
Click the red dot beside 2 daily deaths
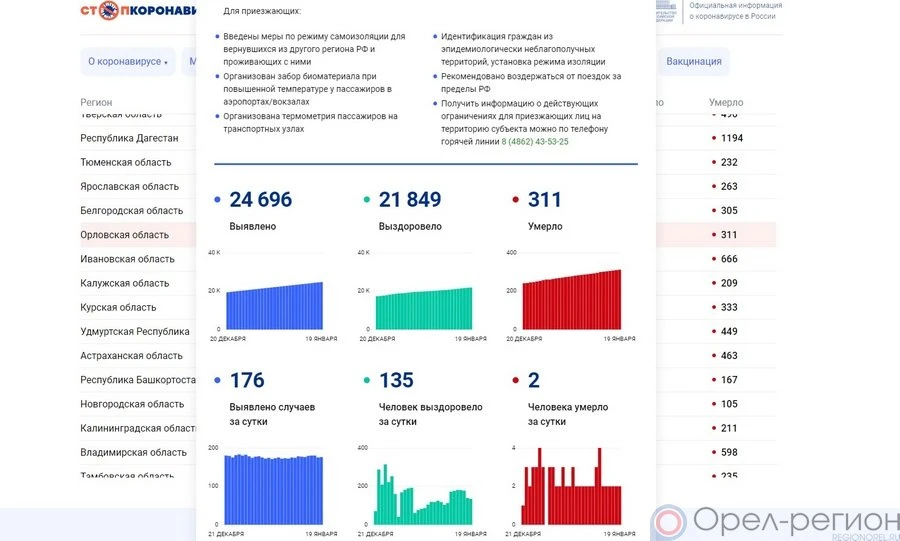pyautogui.click(x=516, y=381)
